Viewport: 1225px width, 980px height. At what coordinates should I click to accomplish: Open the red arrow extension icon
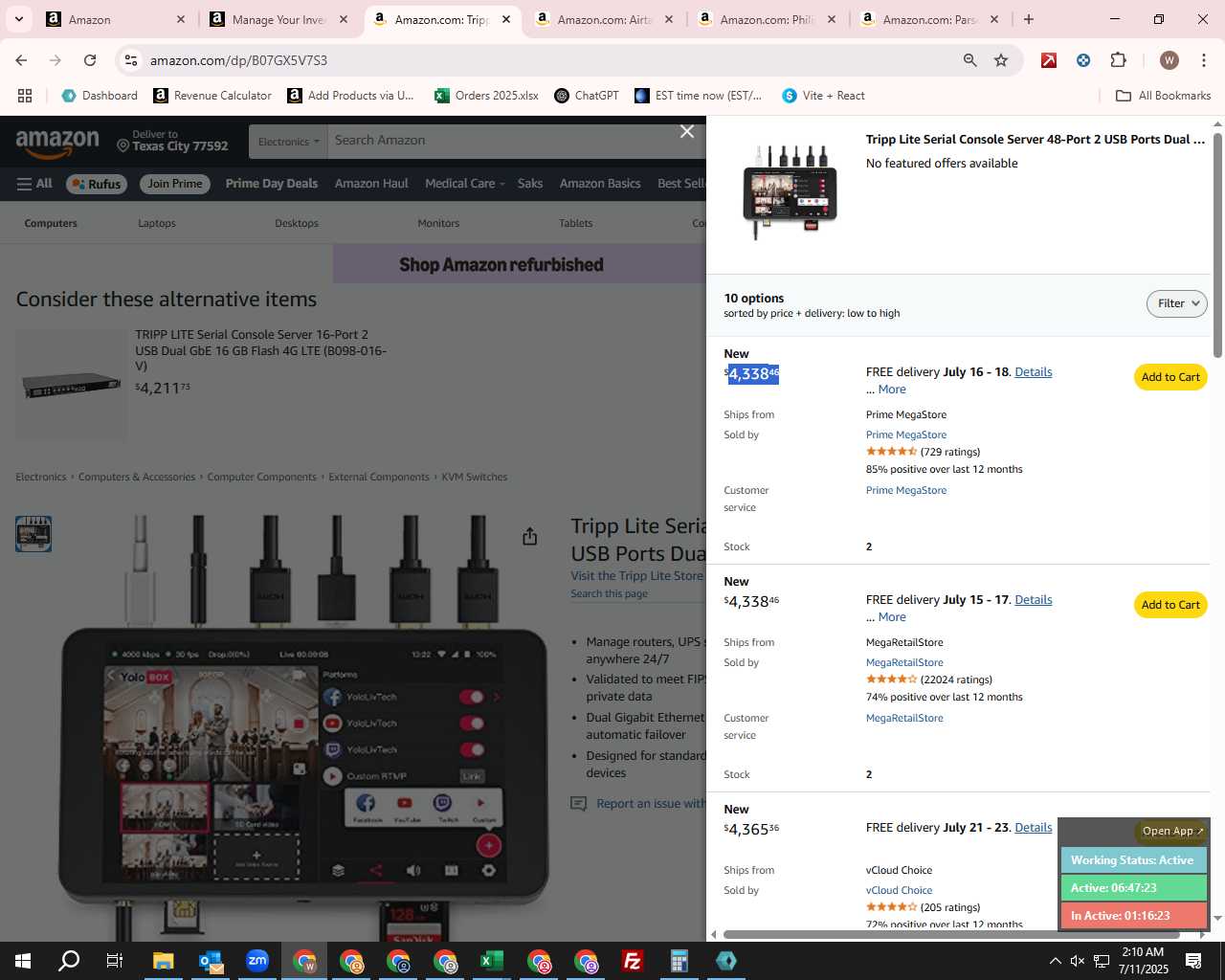[x=1049, y=60]
